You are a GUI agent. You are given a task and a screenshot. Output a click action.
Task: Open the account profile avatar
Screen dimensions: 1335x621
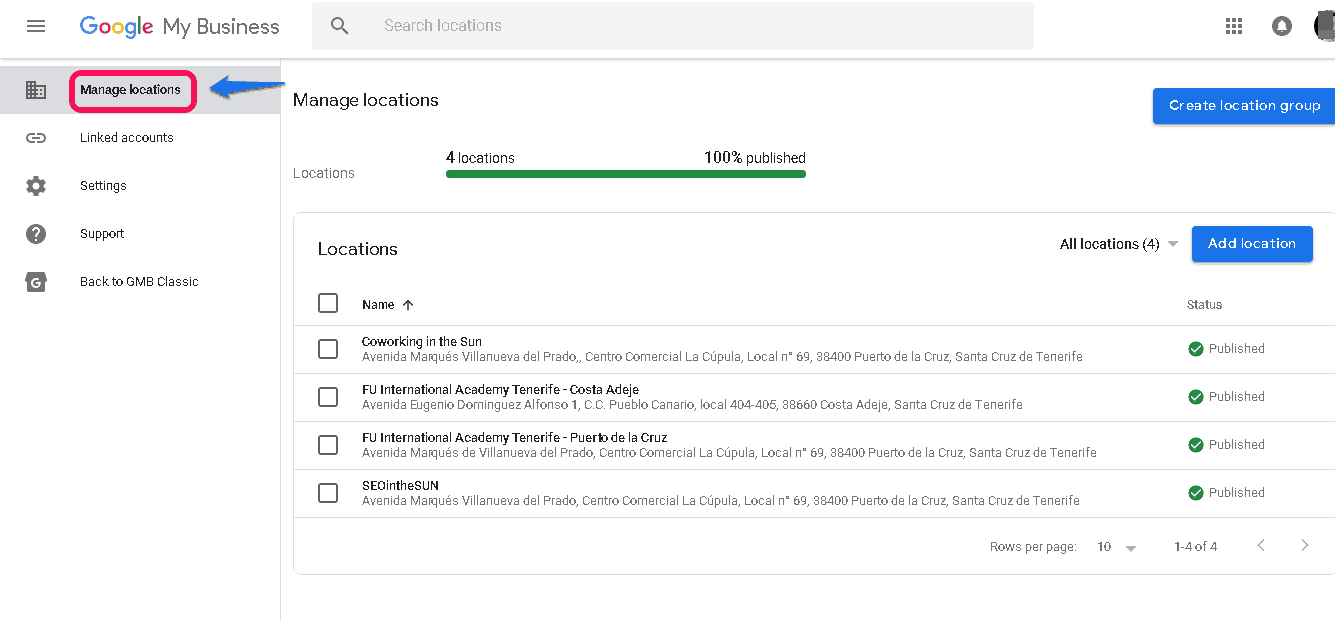pyautogui.click(x=1325, y=26)
